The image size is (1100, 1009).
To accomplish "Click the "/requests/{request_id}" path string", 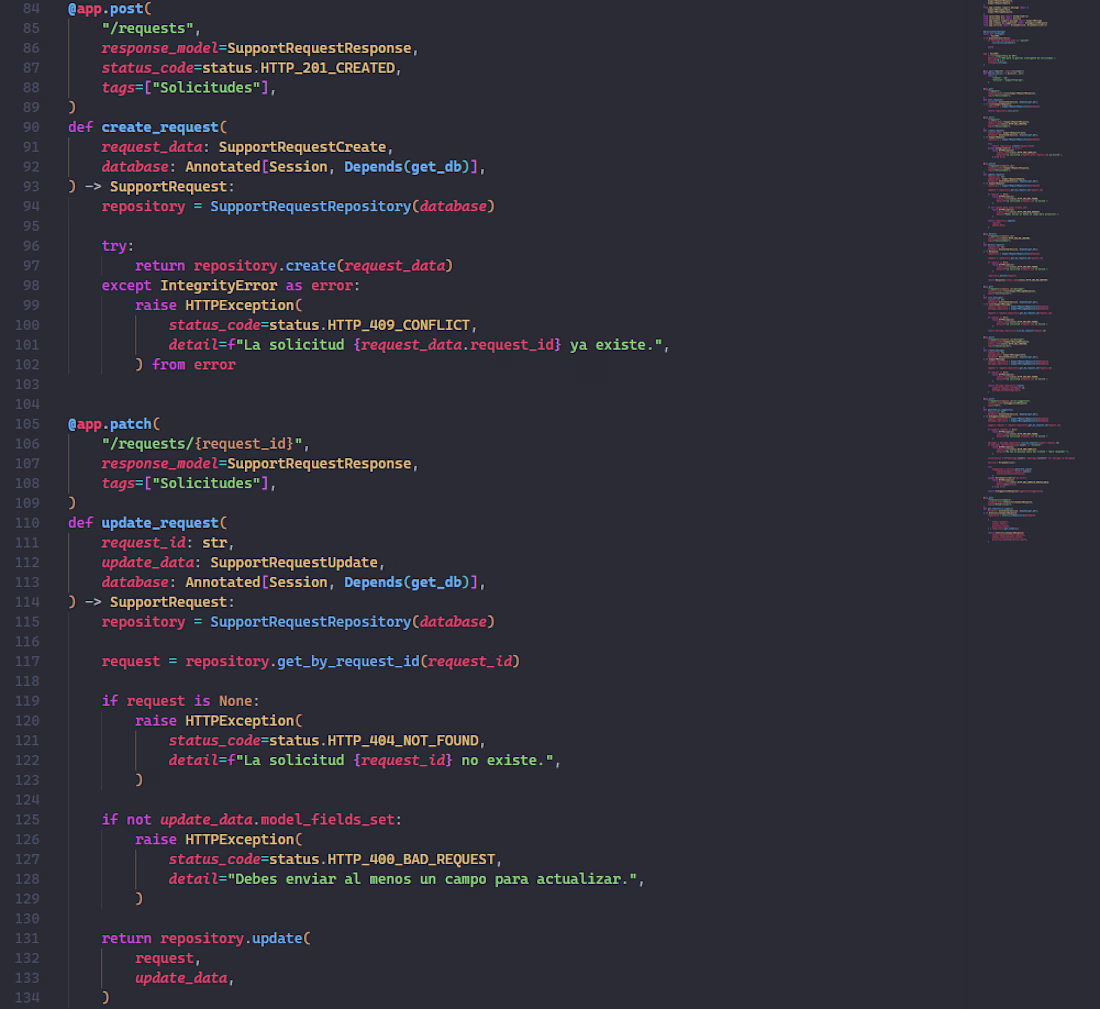I will (x=202, y=443).
